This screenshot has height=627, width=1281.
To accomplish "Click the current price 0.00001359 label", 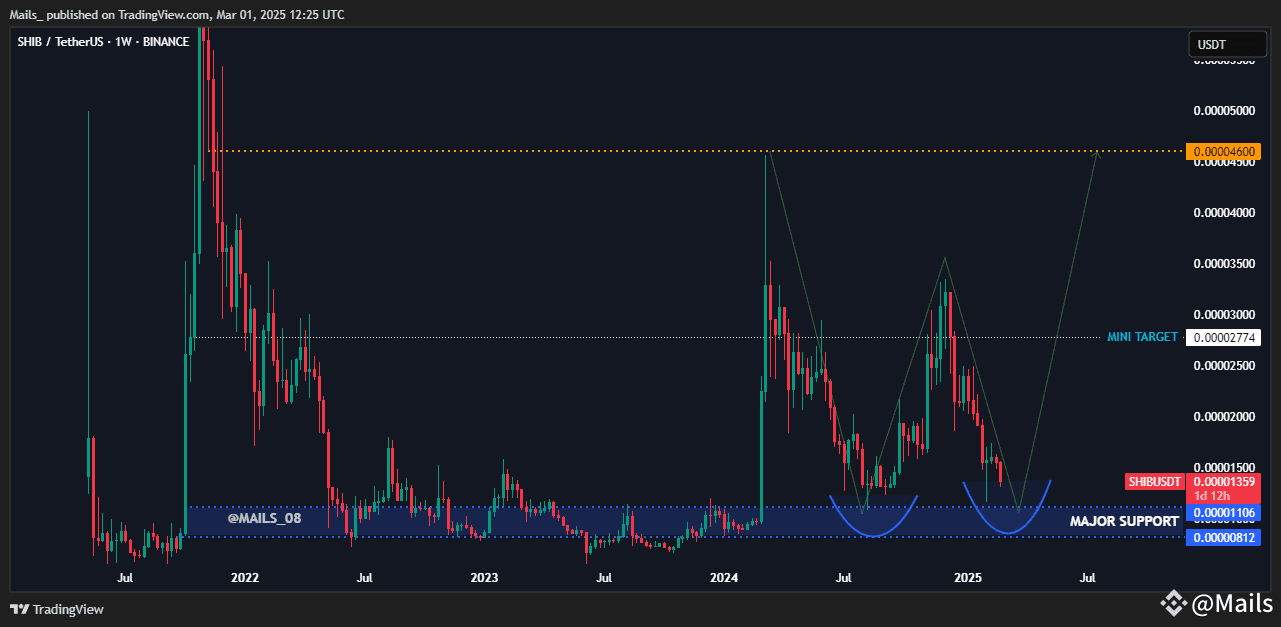I will (x=1223, y=481).
